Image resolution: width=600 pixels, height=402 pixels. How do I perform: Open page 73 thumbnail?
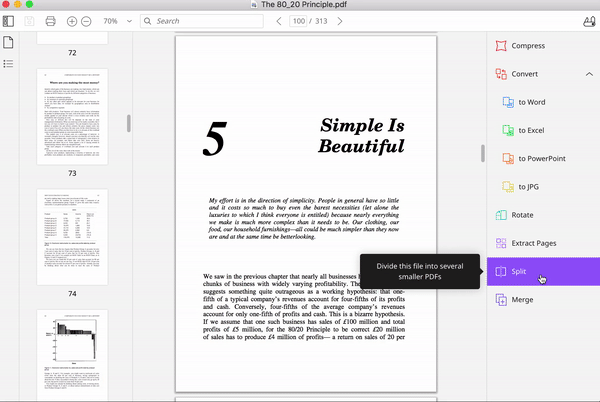72,117
